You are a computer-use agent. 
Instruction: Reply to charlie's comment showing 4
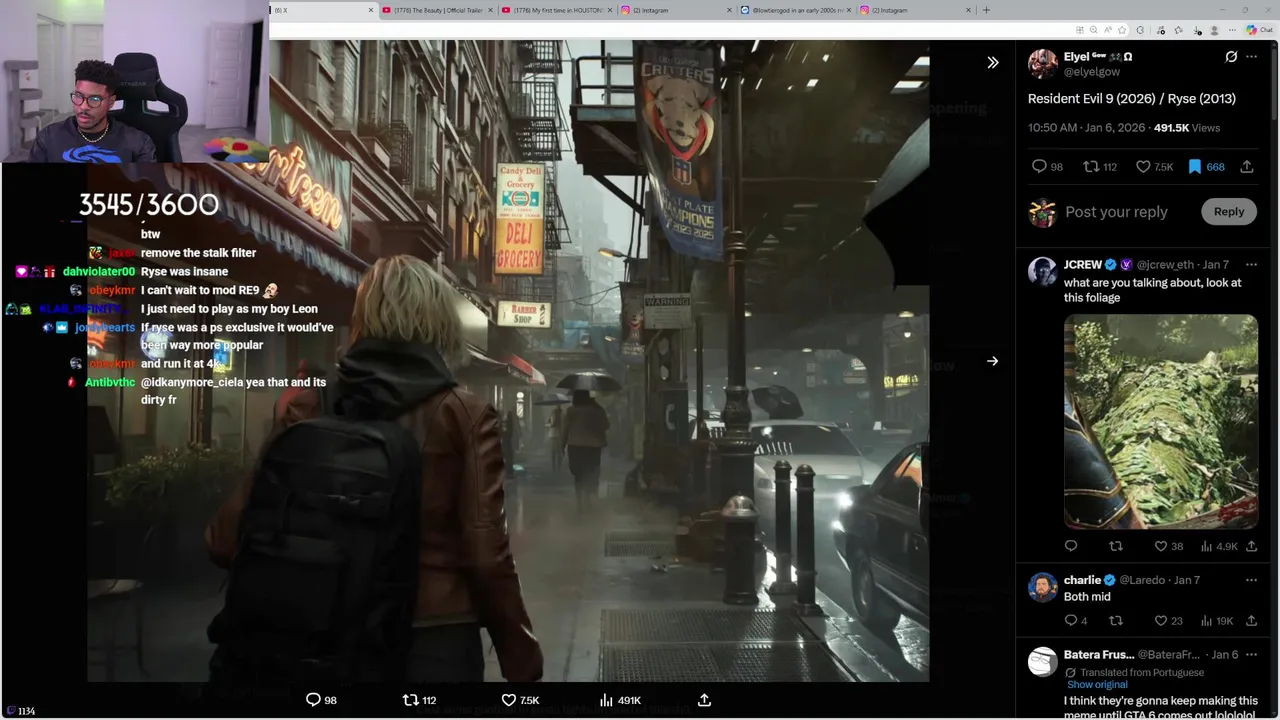tap(1076, 621)
